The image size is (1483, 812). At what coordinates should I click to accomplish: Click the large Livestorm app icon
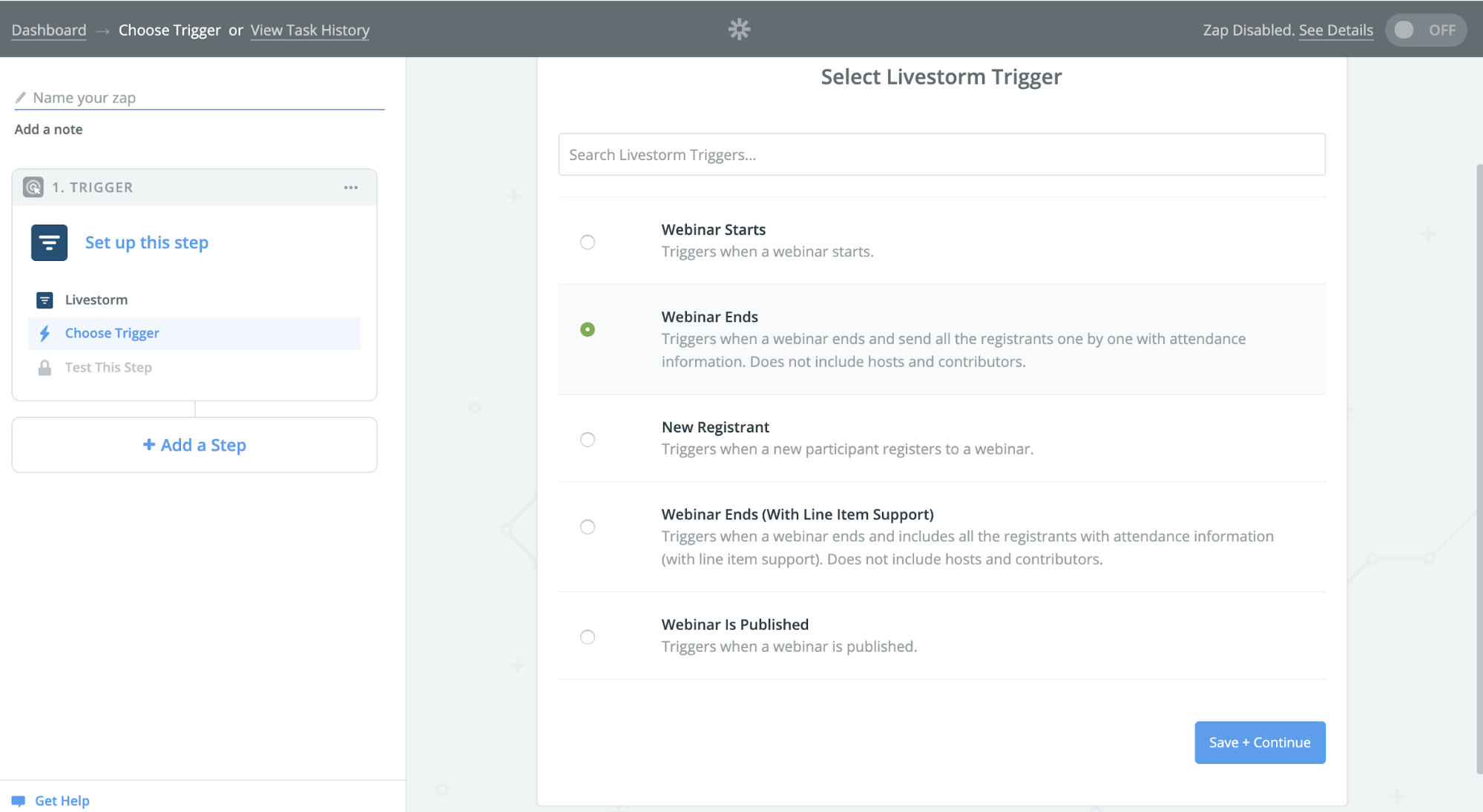click(49, 242)
